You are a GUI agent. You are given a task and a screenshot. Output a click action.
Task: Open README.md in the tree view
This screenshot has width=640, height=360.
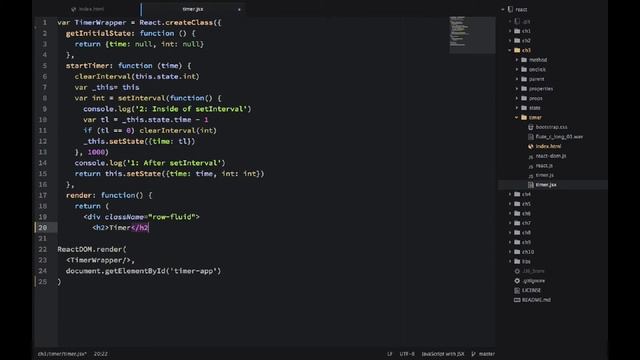click(x=536, y=300)
